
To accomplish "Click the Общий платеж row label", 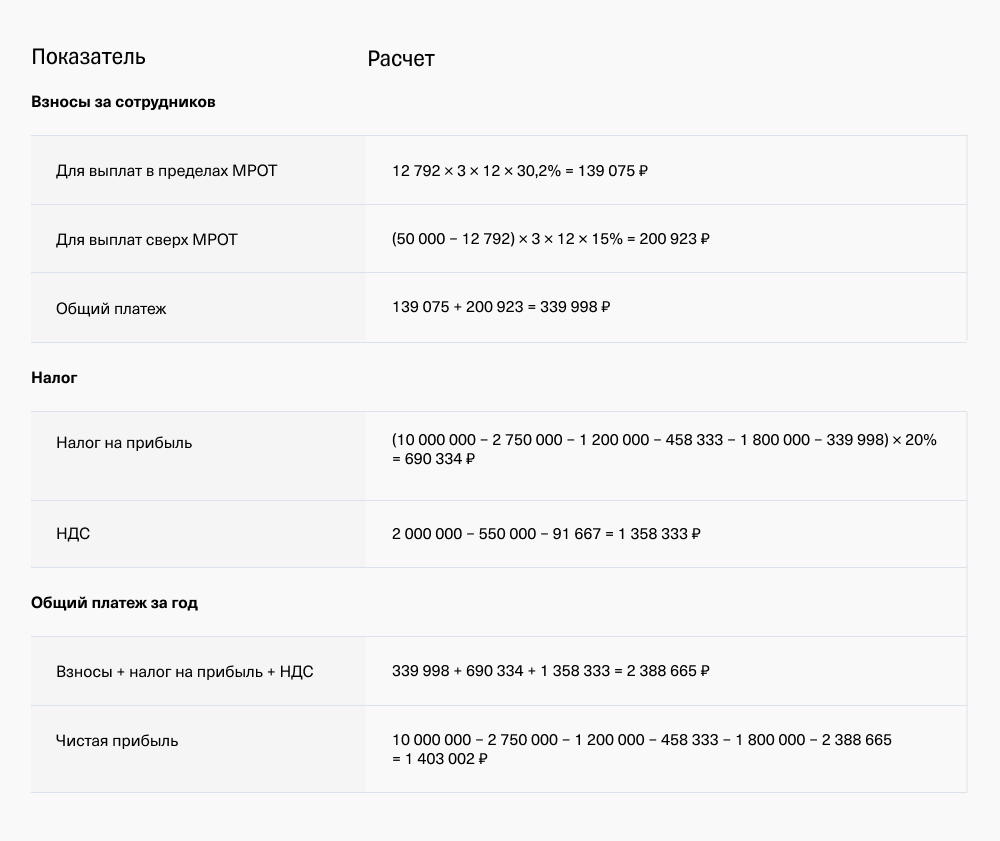I will click(111, 309).
